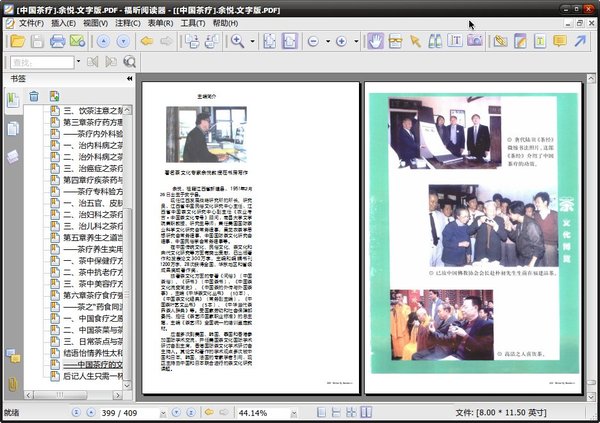This screenshot has height=423, width=600.
Task: Toggle the Pages thumbnail panel
Action: tap(12, 128)
